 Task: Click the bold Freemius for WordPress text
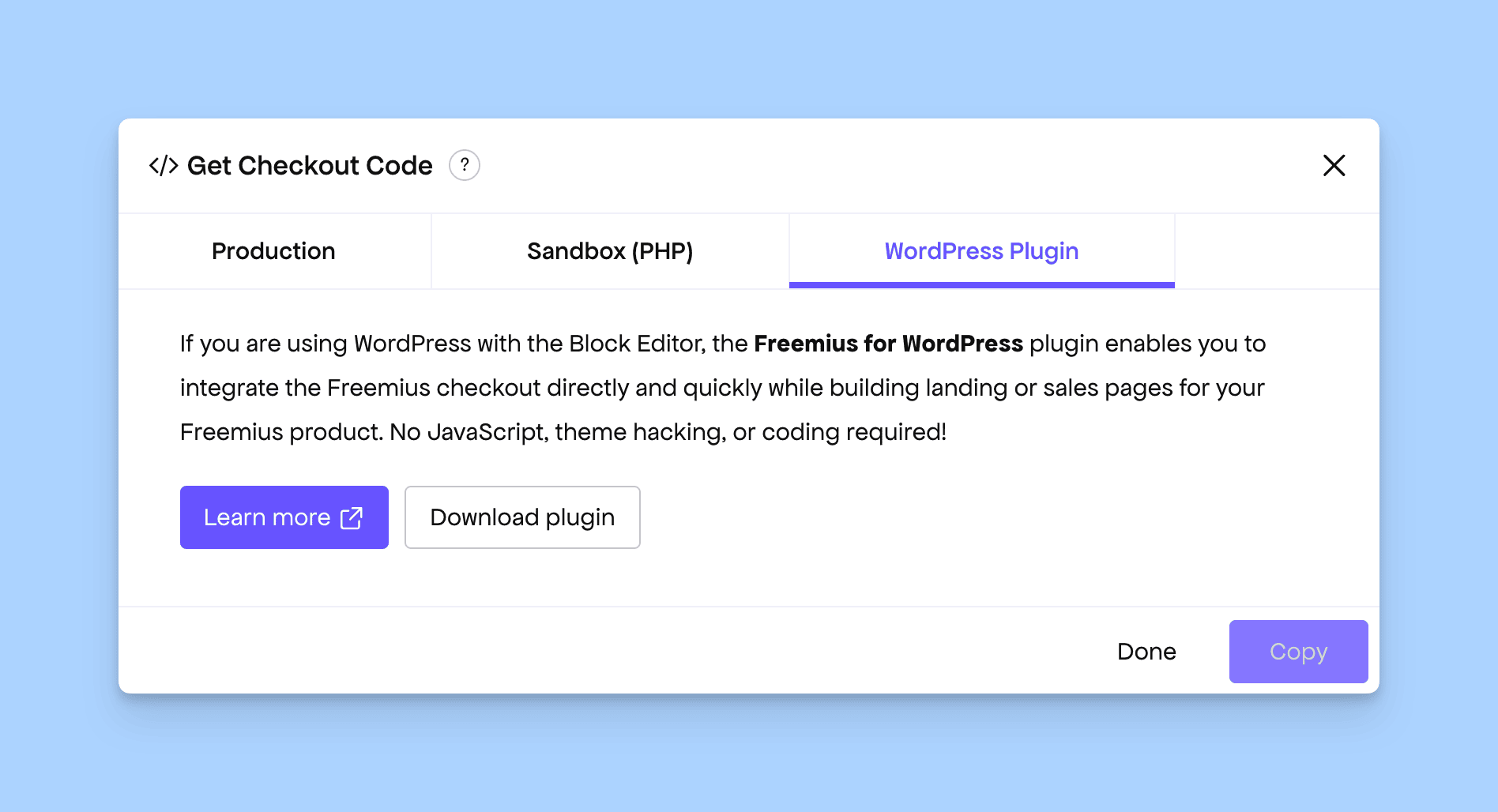[x=888, y=344]
